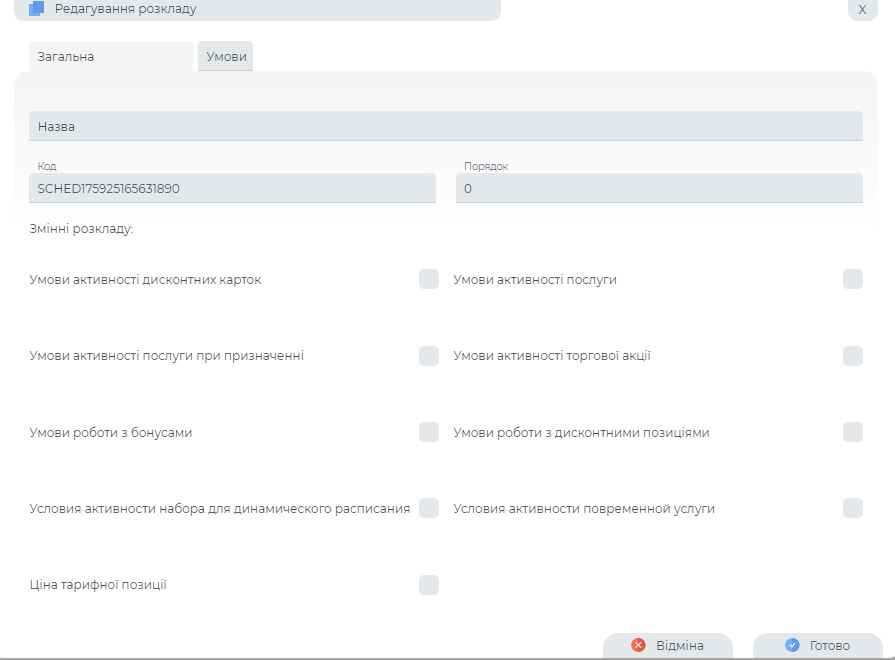Tick Умови активності торгової акції checkbox
The image size is (895, 660).
(x=853, y=356)
